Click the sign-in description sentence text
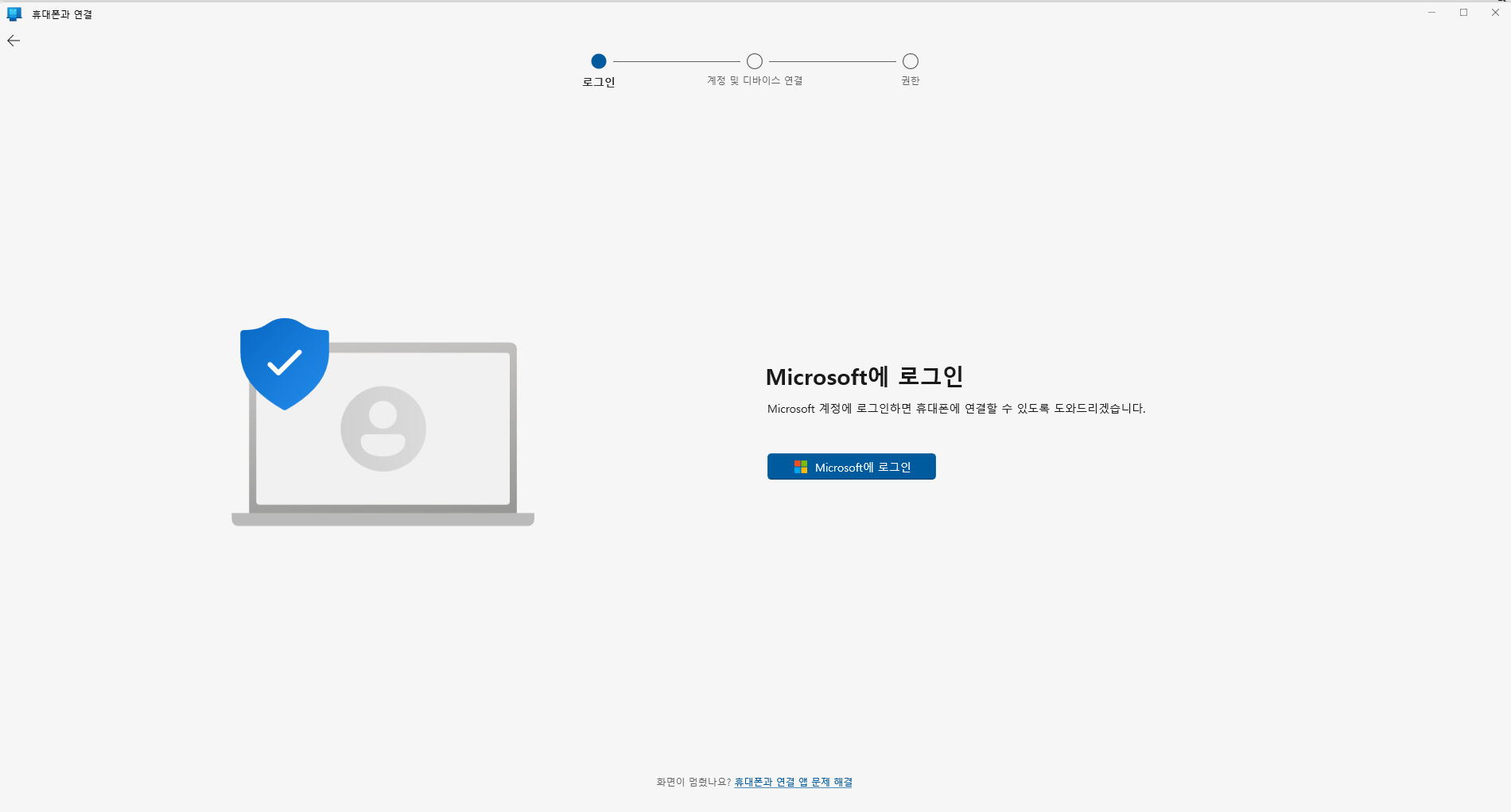The width and height of the screenshot is (1511, 812). tap(956, 409)
